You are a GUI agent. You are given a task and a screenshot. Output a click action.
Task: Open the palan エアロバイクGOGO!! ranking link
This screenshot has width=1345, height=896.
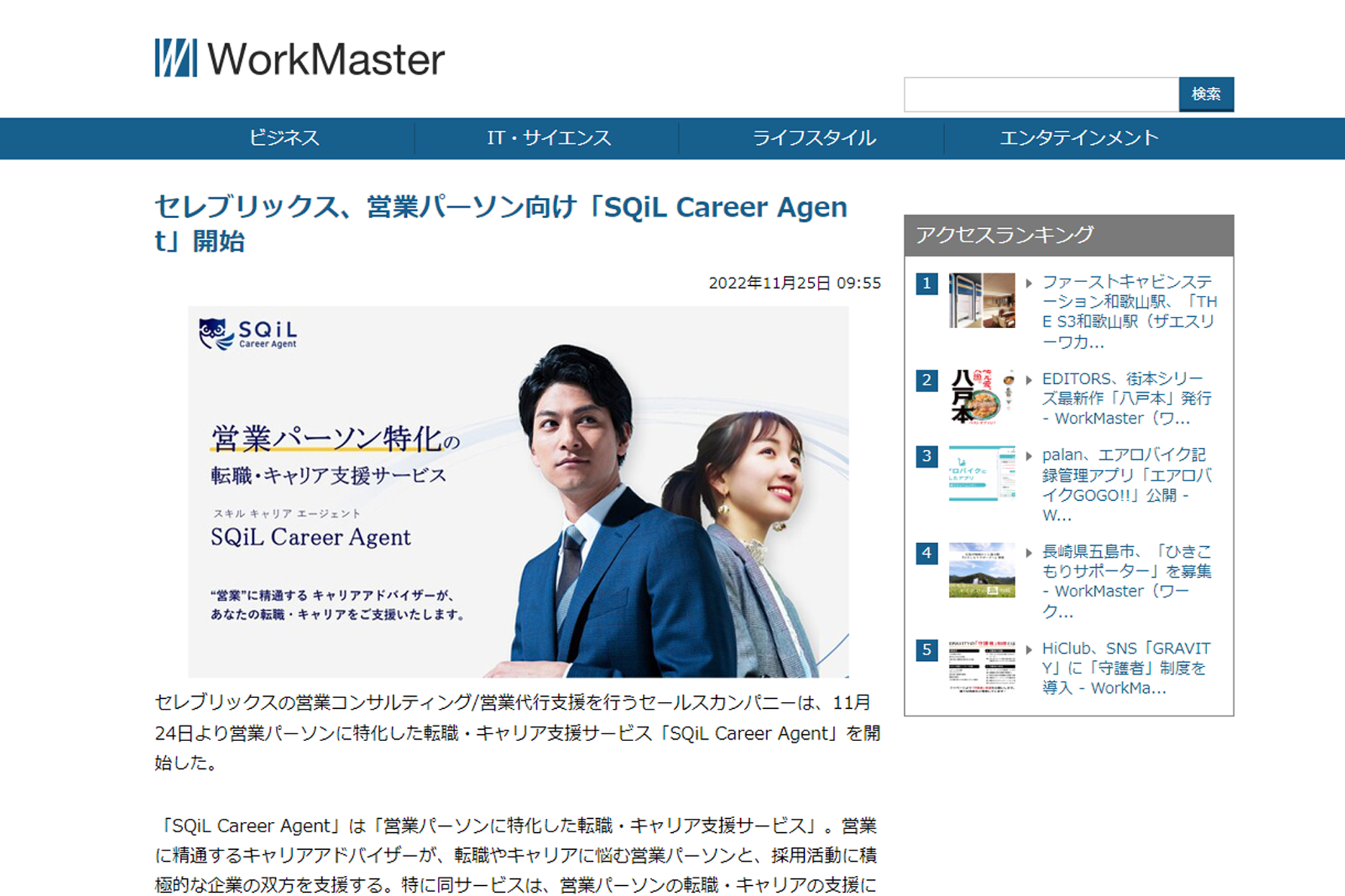(1127, 484)
